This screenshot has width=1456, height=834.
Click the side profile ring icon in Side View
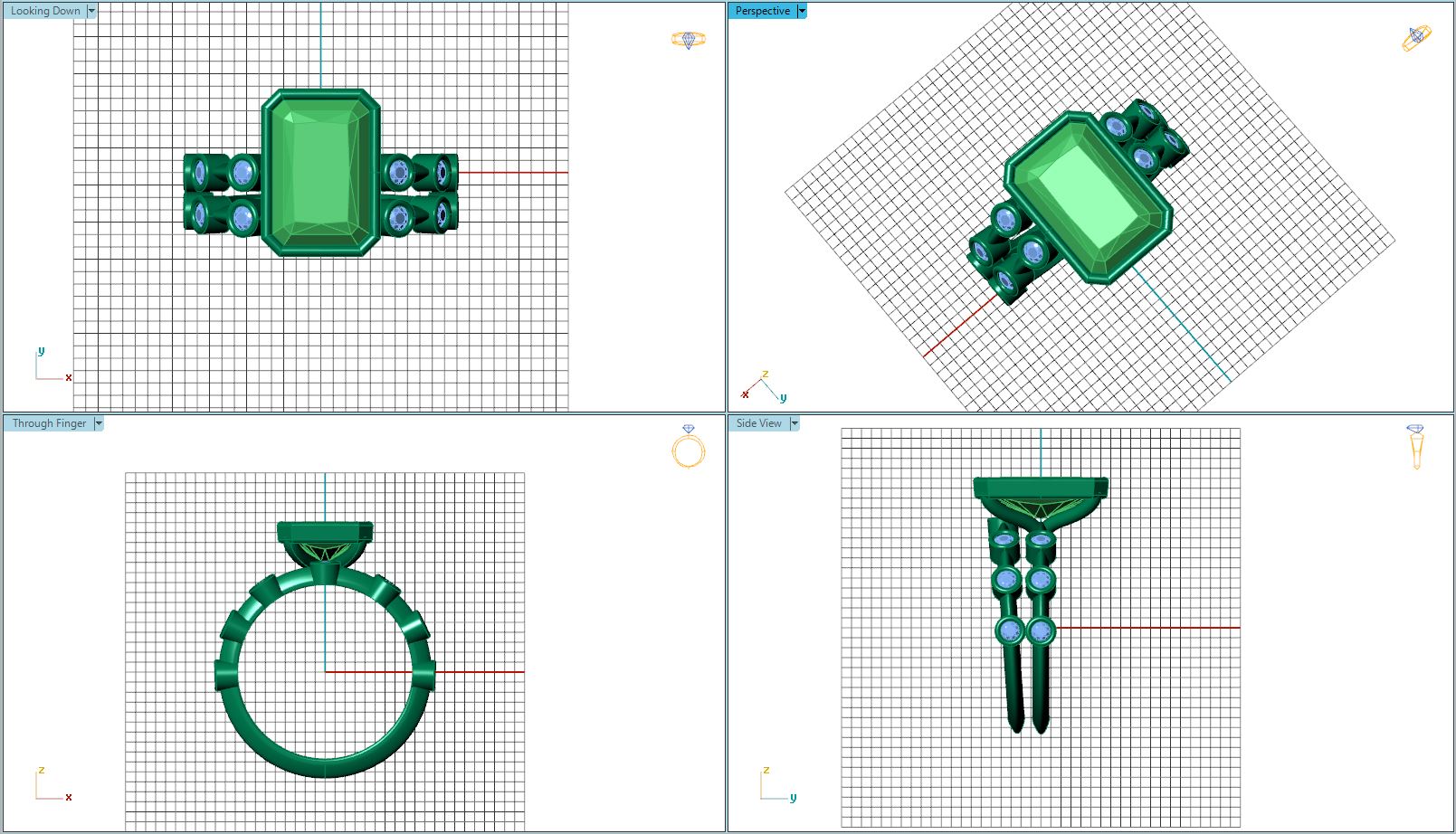[1415, 446]
